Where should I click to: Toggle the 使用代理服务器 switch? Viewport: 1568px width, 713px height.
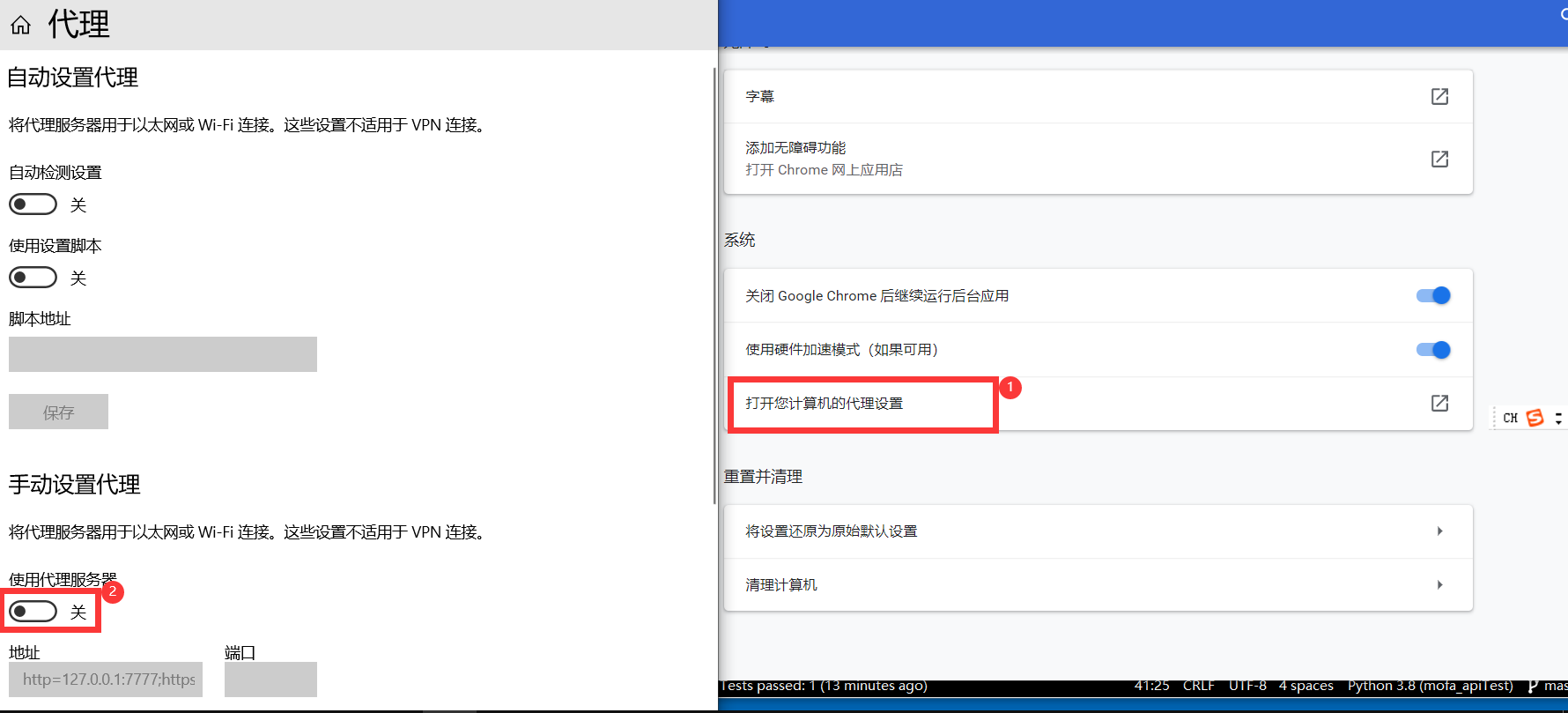(33, 612)
